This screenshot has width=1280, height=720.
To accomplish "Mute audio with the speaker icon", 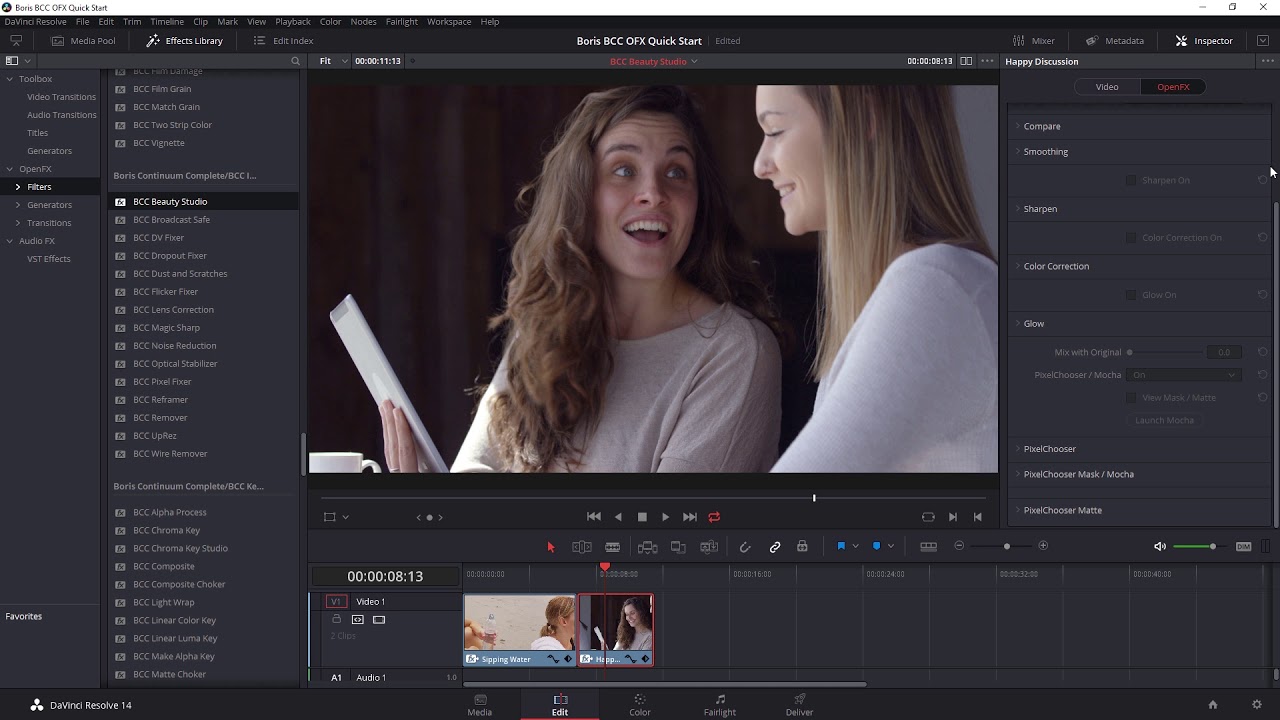I will (x=1160, y=546).
